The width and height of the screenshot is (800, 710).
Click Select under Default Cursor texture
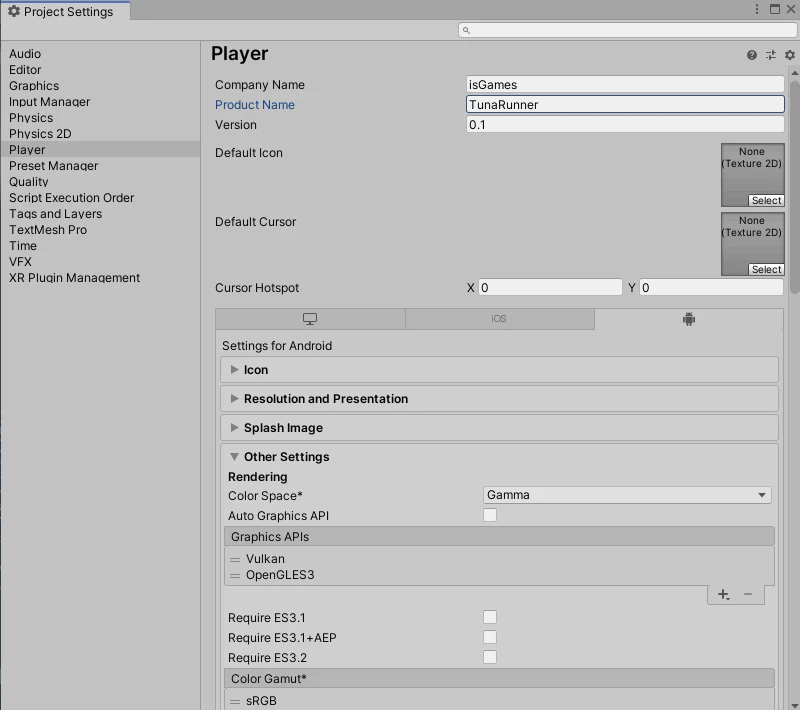coord(766,269)
